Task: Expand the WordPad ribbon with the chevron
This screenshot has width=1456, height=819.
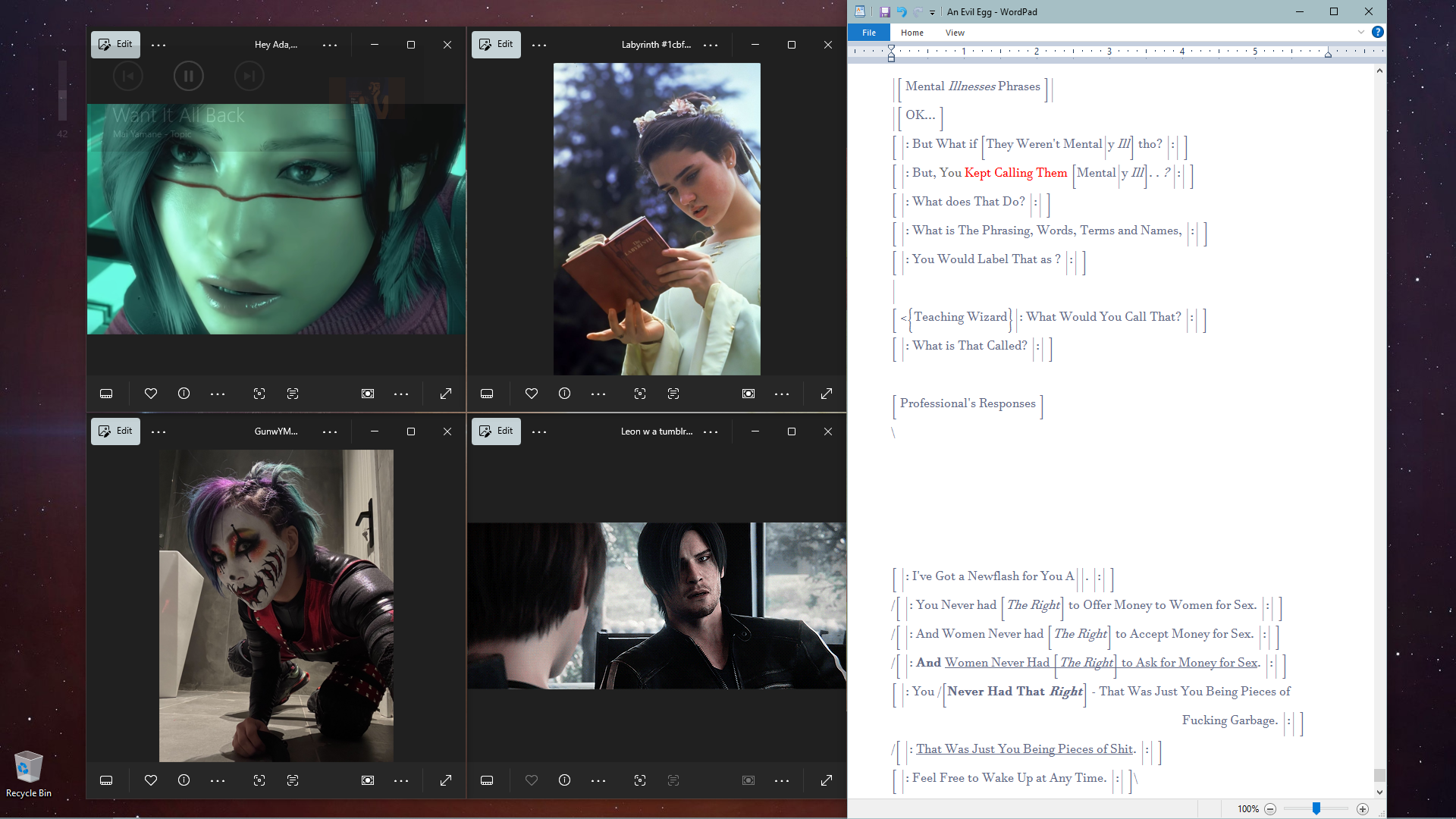Action: tap(1361, 32)
